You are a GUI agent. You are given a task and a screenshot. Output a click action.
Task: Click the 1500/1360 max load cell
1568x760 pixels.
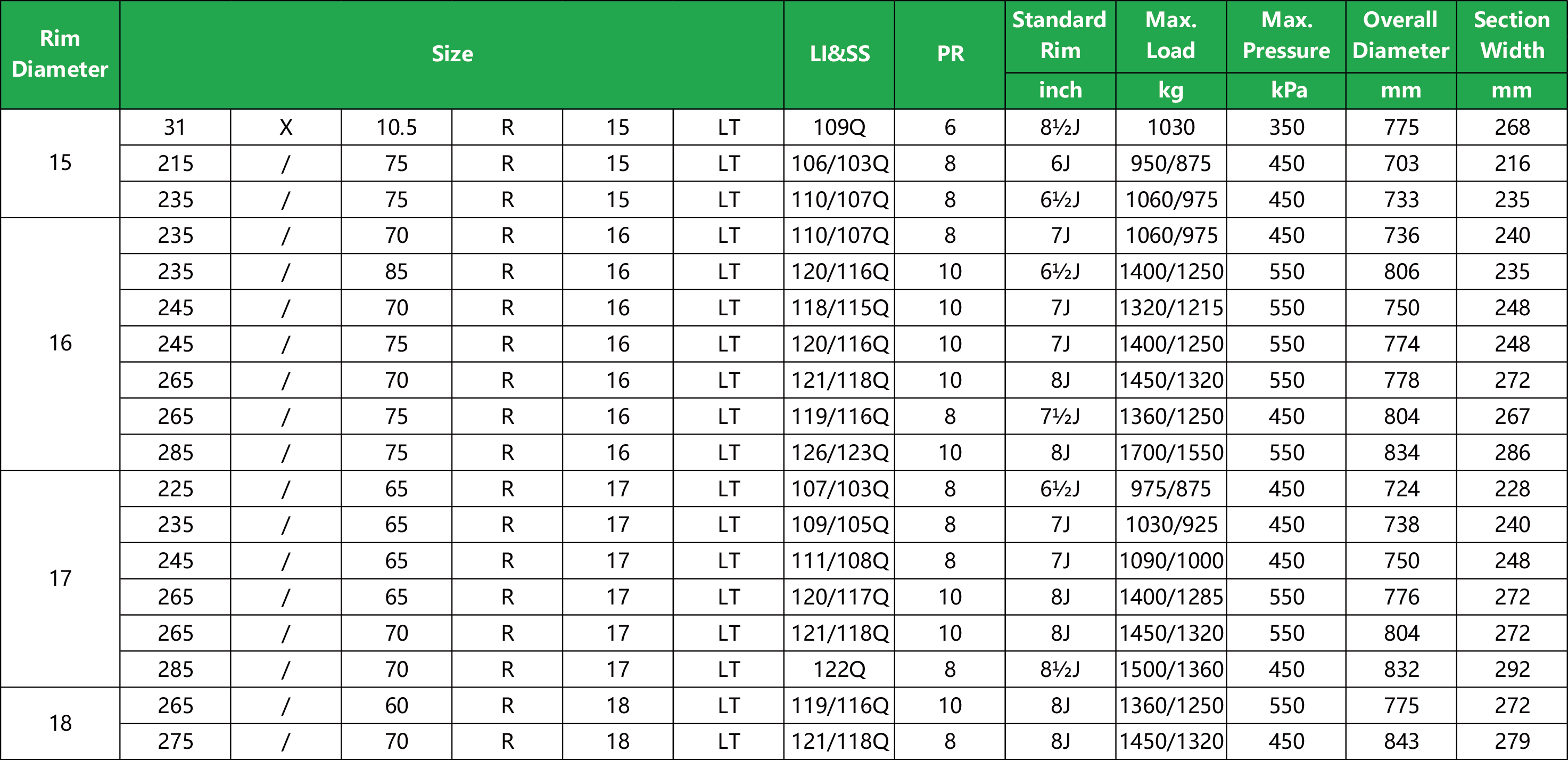pos(1171,669)
